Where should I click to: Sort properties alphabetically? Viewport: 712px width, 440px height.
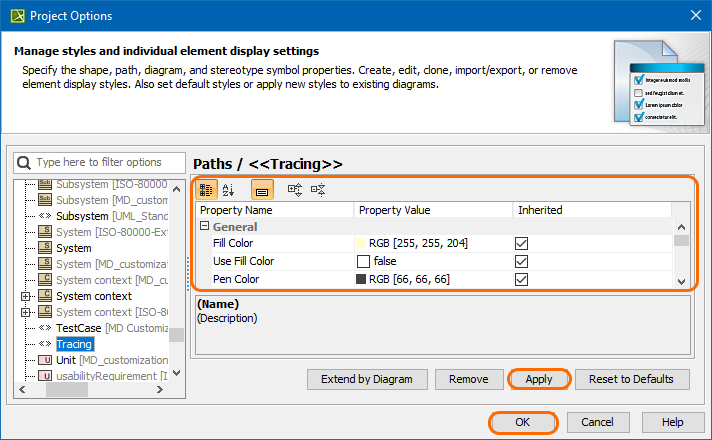coord(229,188)
